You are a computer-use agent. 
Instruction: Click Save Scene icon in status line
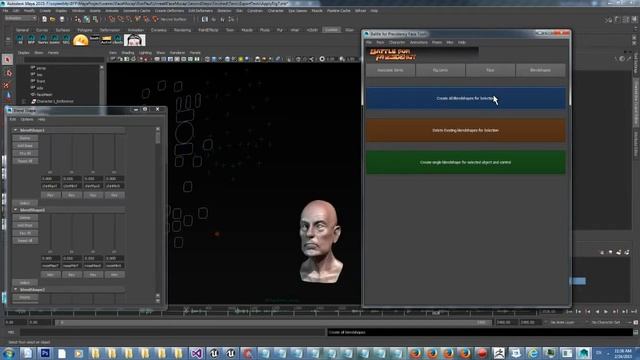click(x=62, y=19)
